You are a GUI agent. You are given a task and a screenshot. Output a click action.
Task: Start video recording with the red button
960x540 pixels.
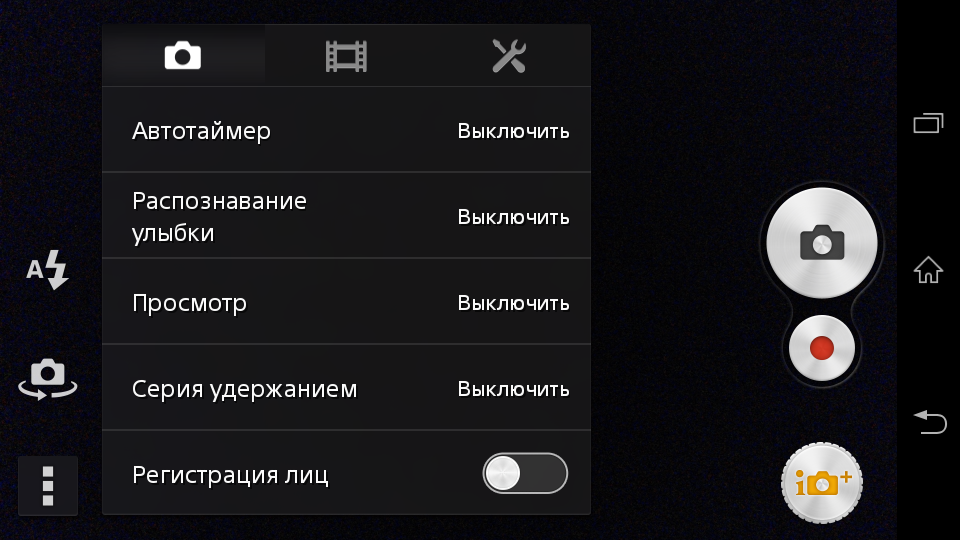822,348
